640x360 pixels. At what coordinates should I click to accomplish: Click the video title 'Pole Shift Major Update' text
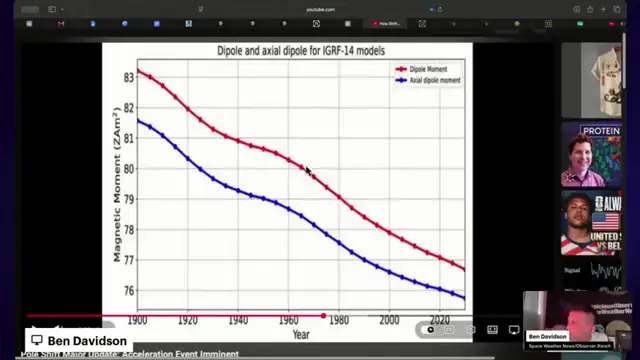pos(130,354)
